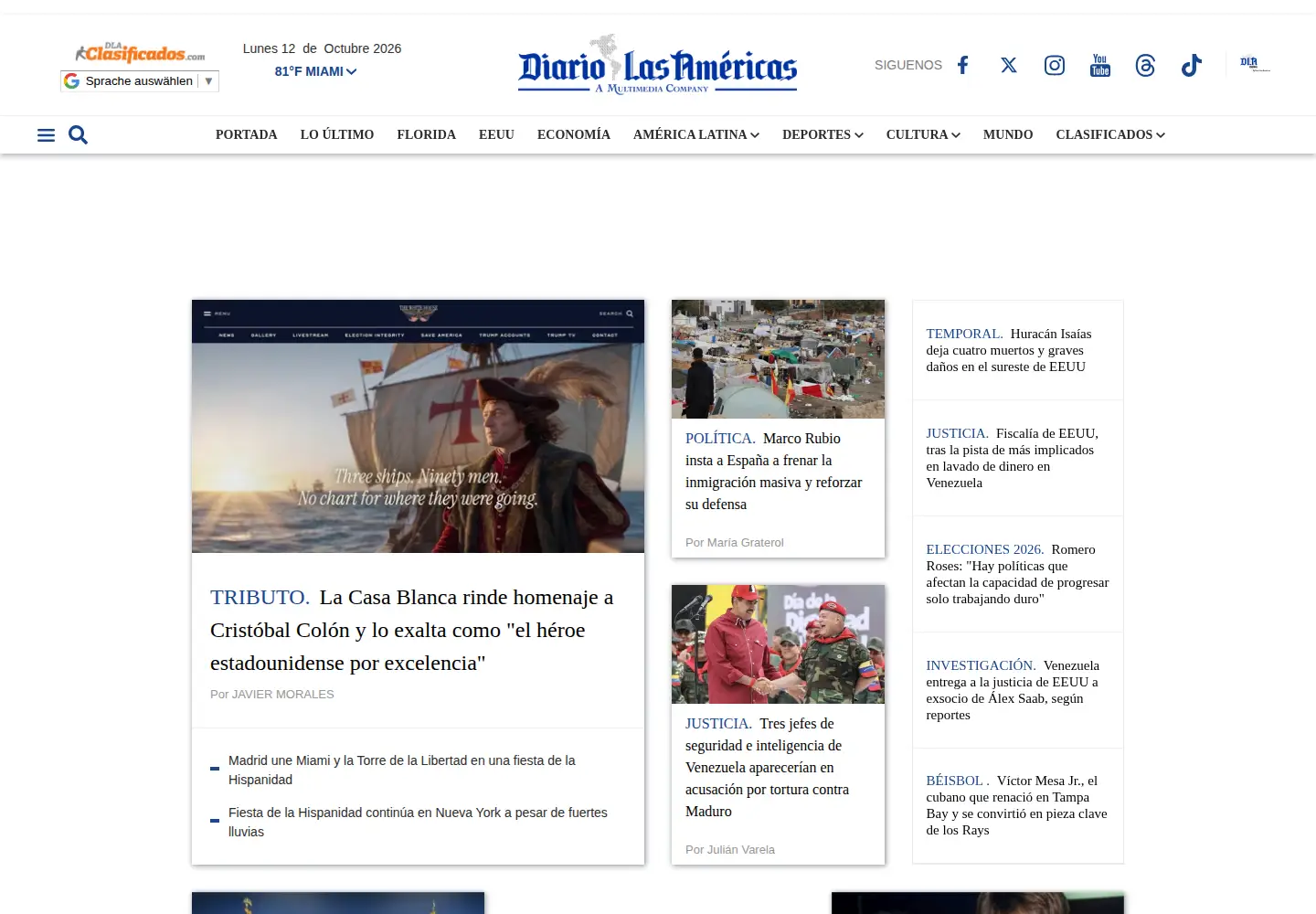Click the Maduro handshake article photo
Screen dimensions: 1316x914
coord(778,644)
